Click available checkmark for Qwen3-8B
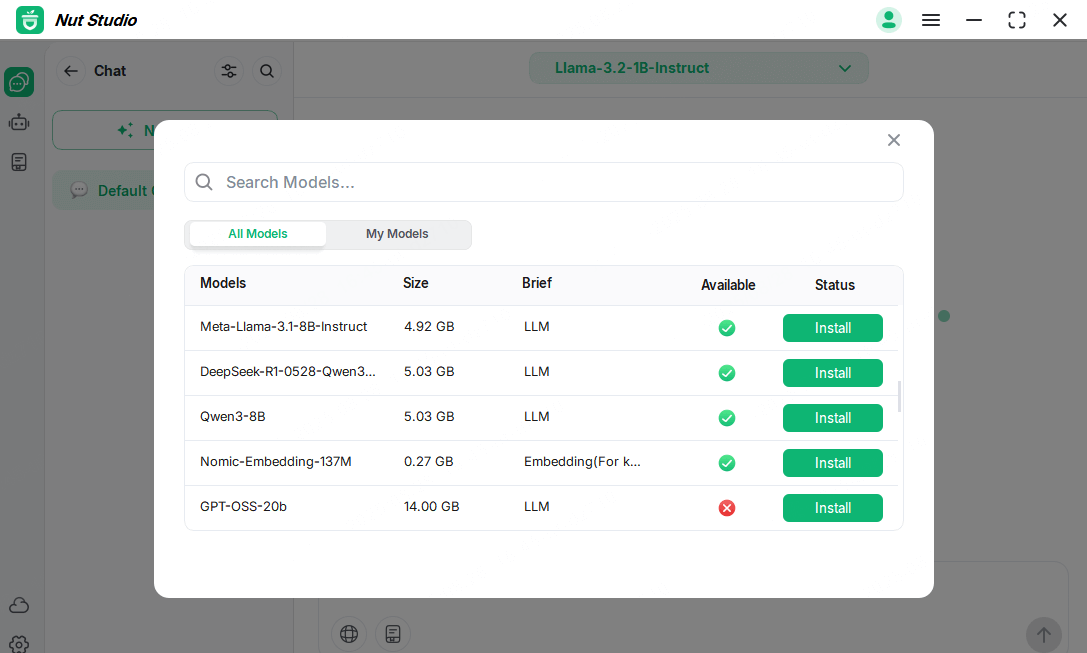The height and width of the screenshot is (653, 1087). coord(727,418)
